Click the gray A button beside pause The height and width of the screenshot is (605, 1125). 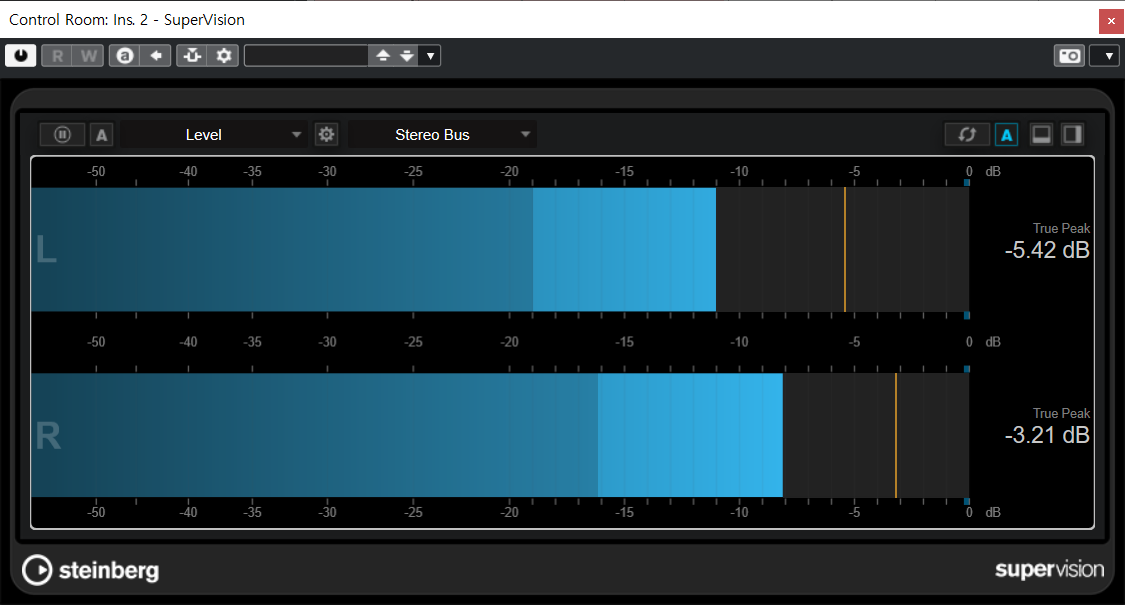(x=102, y=135)
